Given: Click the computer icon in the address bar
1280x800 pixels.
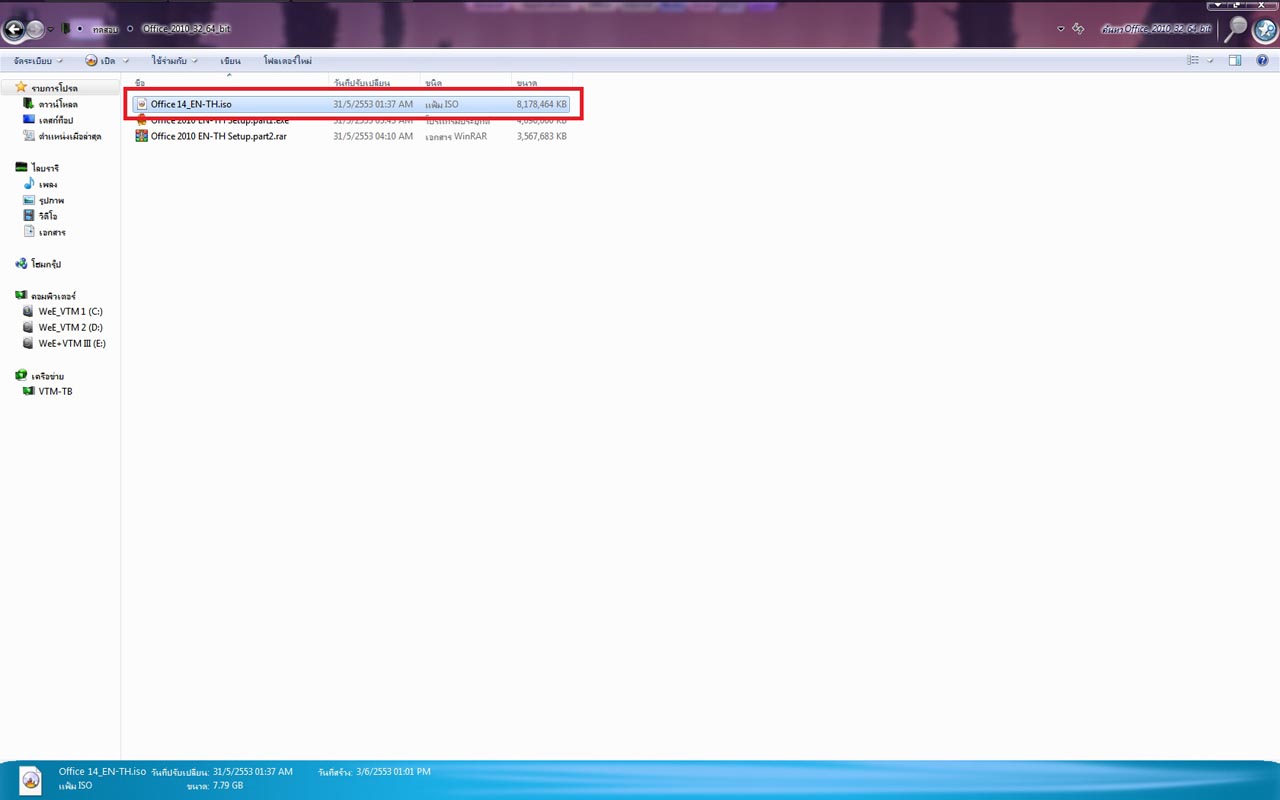Looking at the screenshot, I should 66,29.
